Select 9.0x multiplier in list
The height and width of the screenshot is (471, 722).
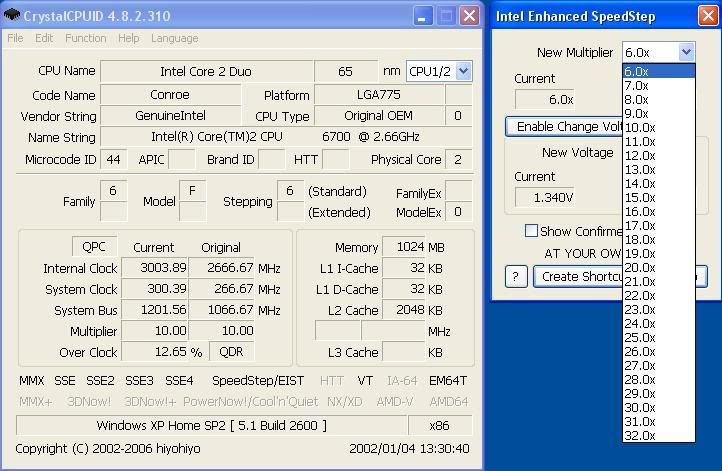658,113
